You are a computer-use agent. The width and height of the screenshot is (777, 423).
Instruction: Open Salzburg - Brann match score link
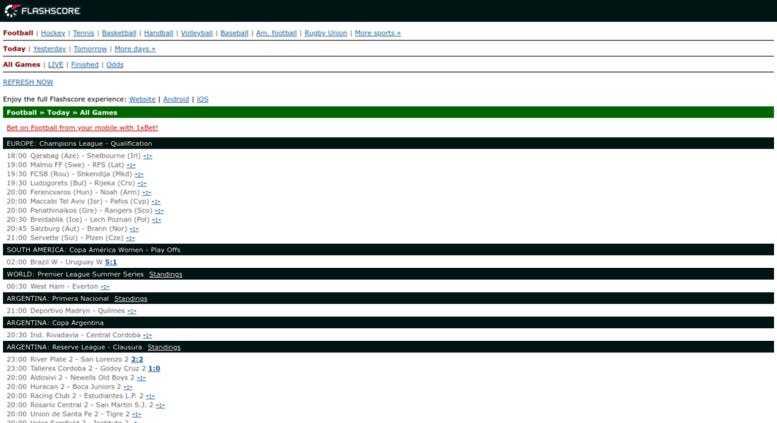tap(134, 229)
